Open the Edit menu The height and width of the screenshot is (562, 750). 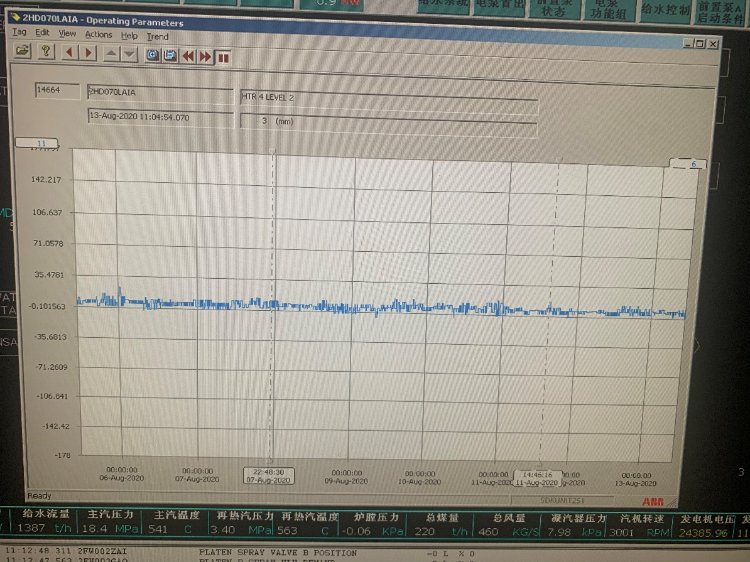pyautogui.click(x=42, y=33)
